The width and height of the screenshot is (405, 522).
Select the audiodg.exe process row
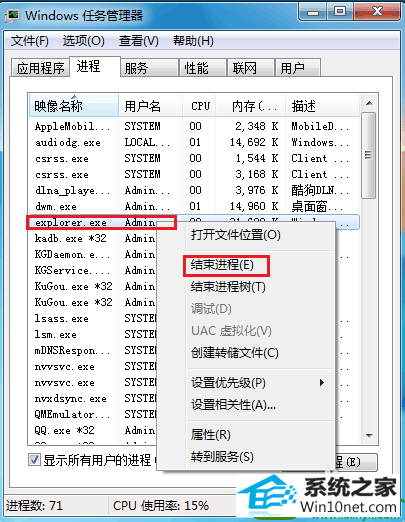tap(193, 142)
